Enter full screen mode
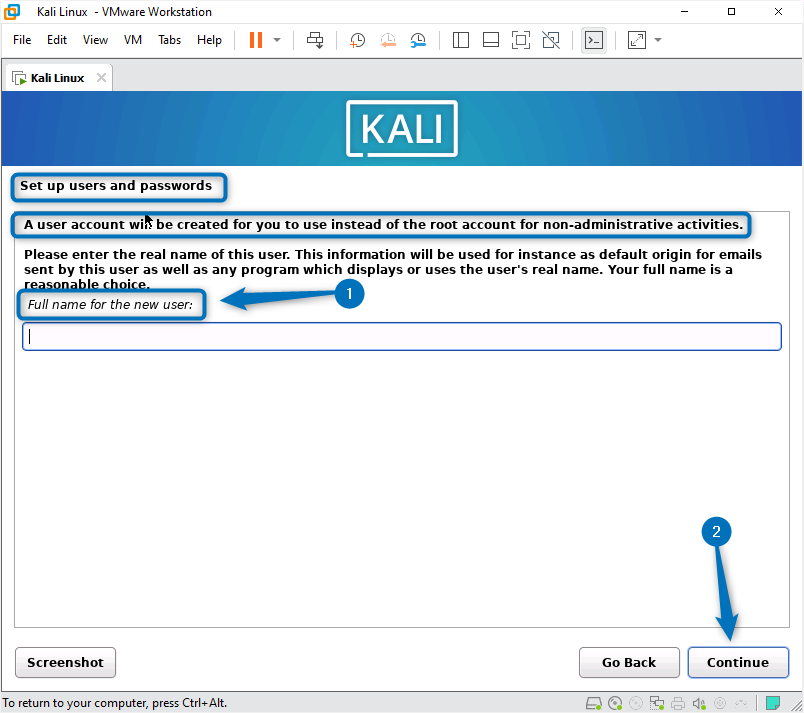 pyautogui.click(x=520, y=40)
